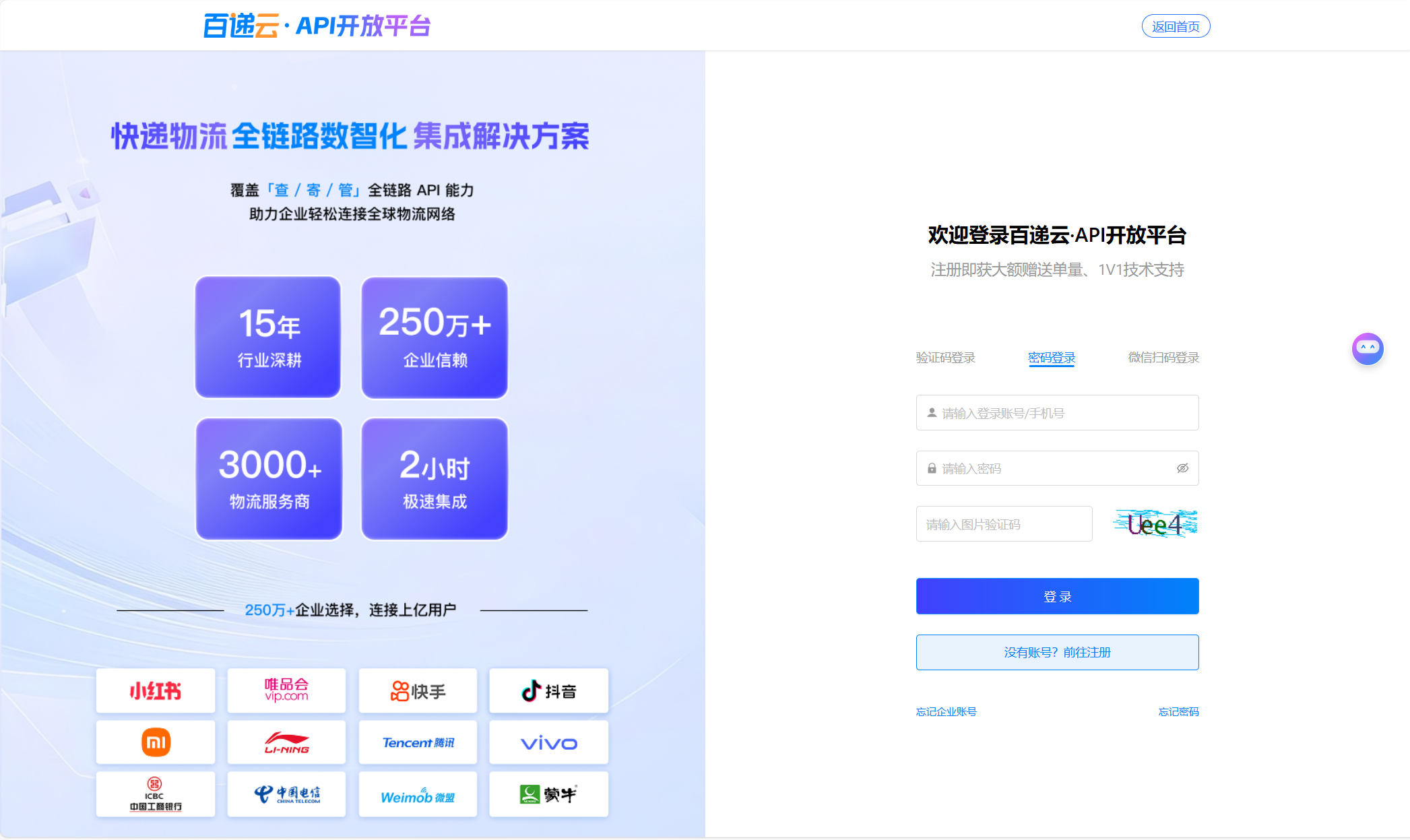Select the 密码登录 tab
Image resolution: width=1410 pixels, height=840 pixels.
[1052, 357]
